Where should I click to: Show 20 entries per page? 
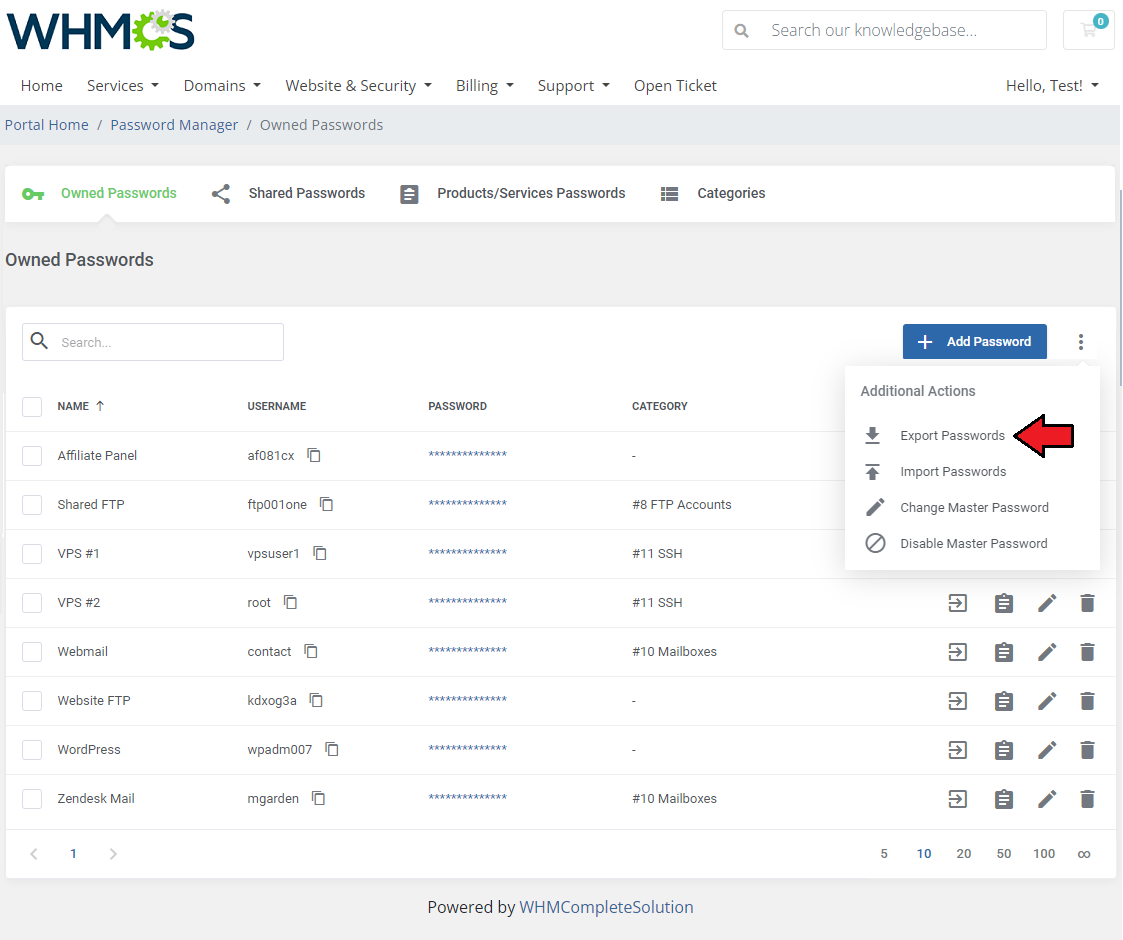963,853
